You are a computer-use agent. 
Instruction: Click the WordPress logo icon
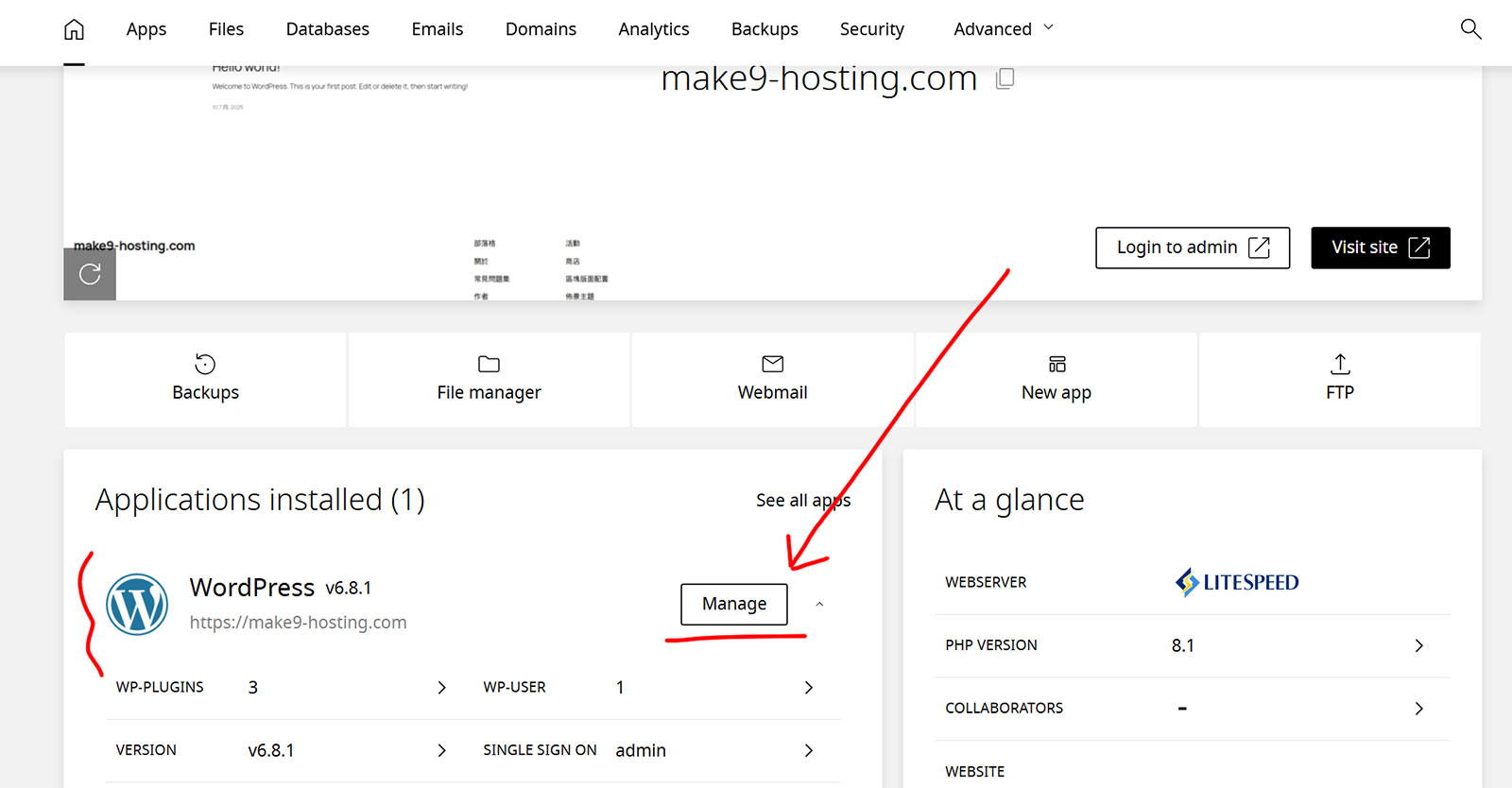pos(137,604)
